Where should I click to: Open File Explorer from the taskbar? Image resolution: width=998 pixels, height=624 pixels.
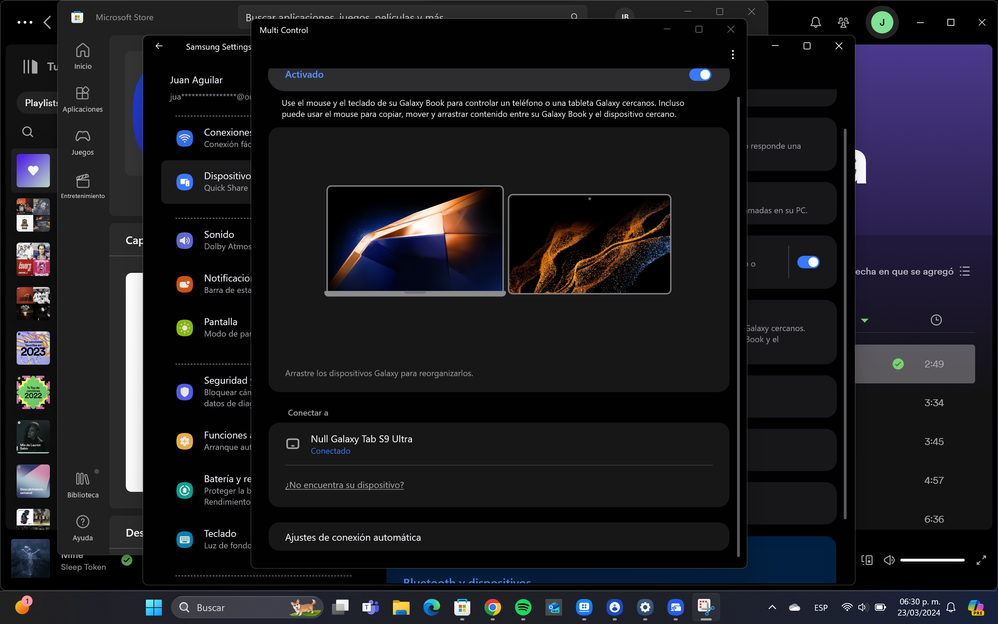point(401,607)
